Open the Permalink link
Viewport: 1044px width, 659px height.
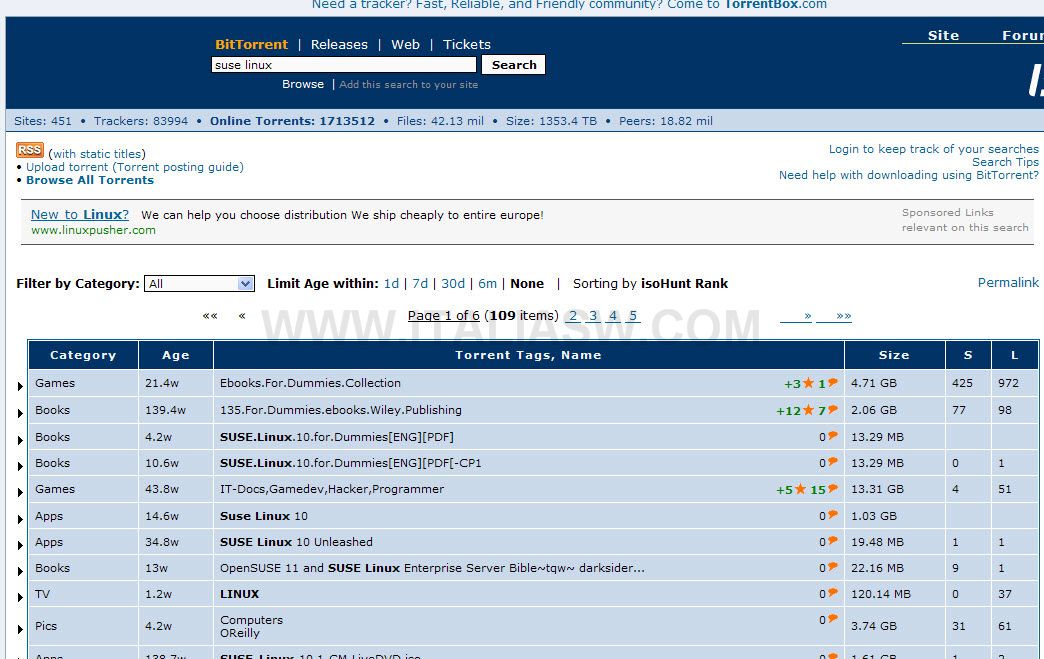point(1007,282)
